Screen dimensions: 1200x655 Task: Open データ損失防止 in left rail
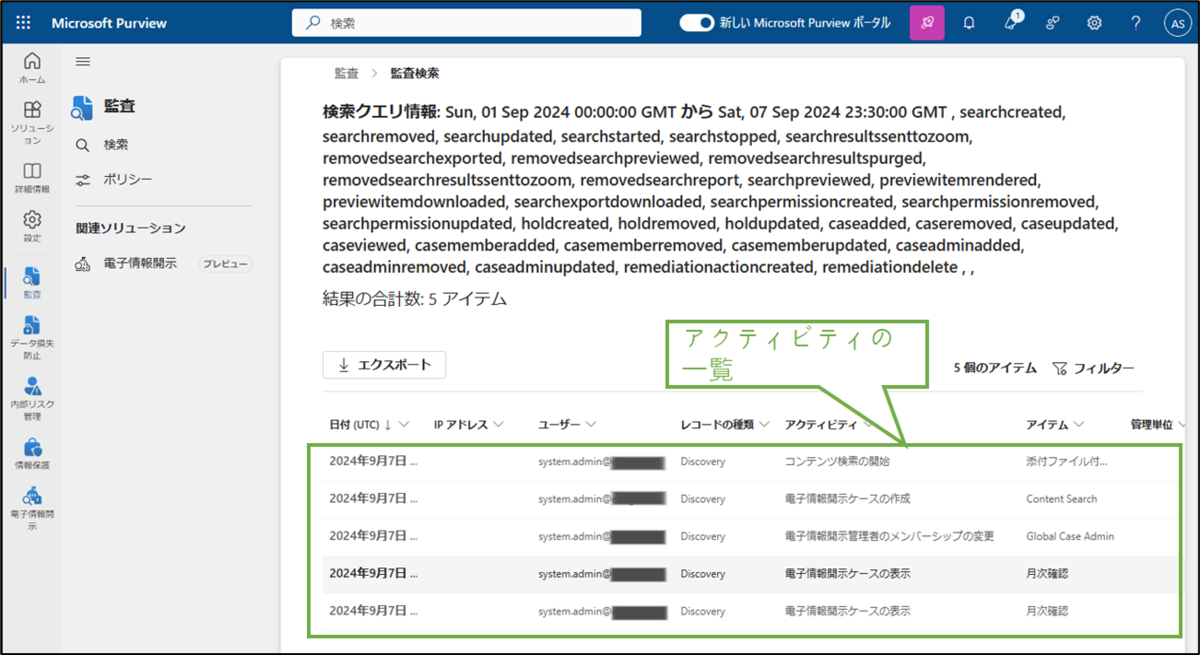click(x=32, y=337)
